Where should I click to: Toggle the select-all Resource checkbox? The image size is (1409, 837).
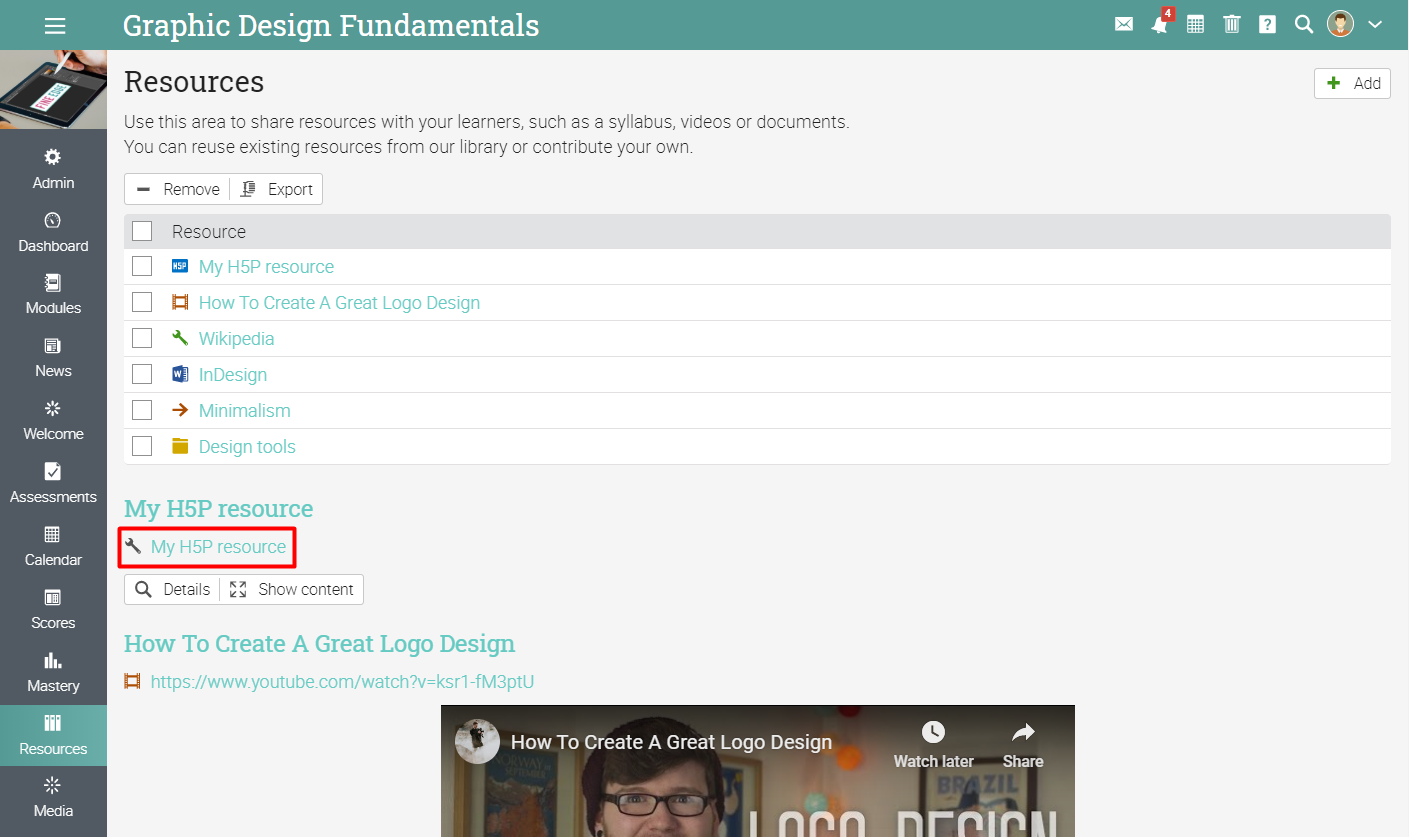coord(142,231)
